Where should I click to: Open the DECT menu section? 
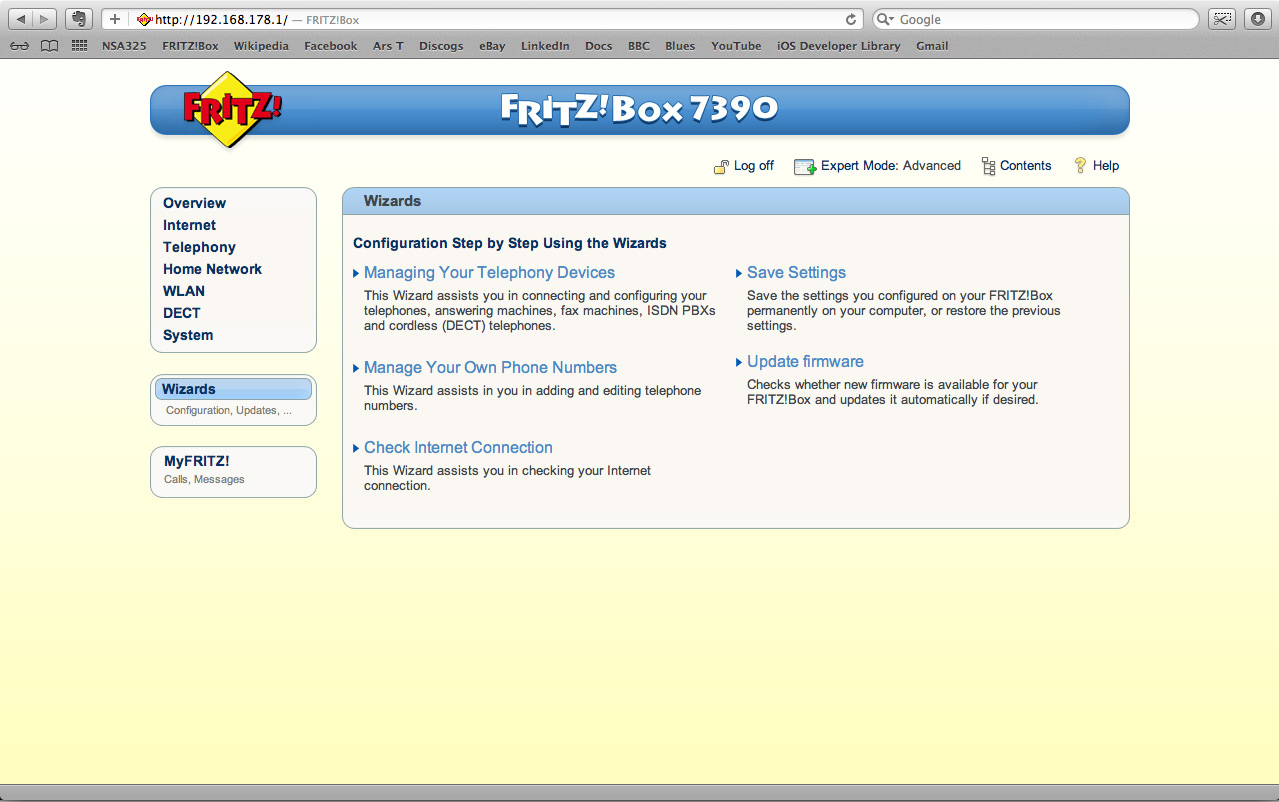(182, 313)
